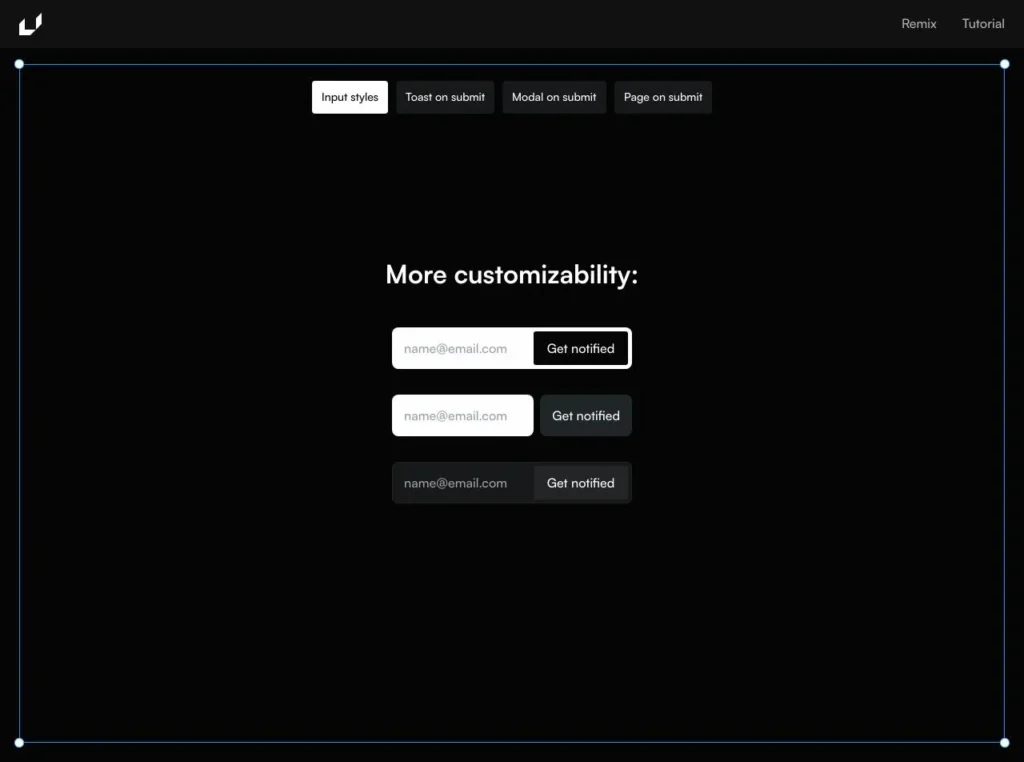Open the Remix link

pyautogui.click(x=918, y=24)
